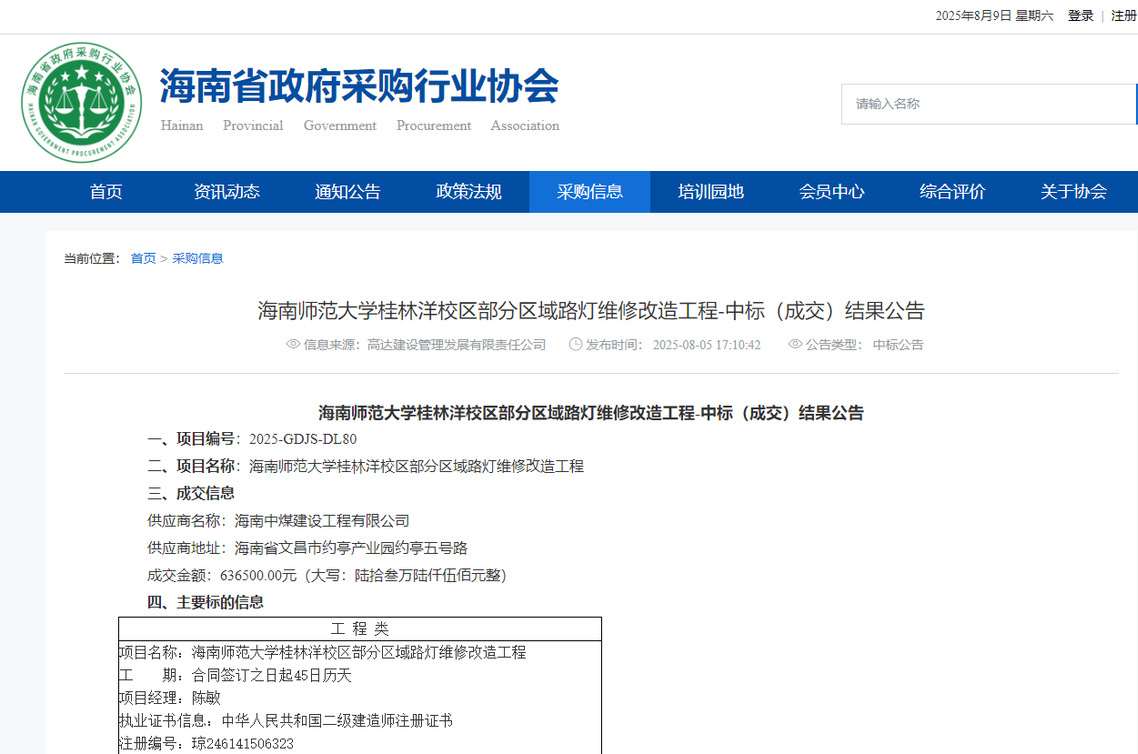Click the eye icon beside 信息来源
The width and height of the screenshot is (1138, 754).
coord(293,344)
